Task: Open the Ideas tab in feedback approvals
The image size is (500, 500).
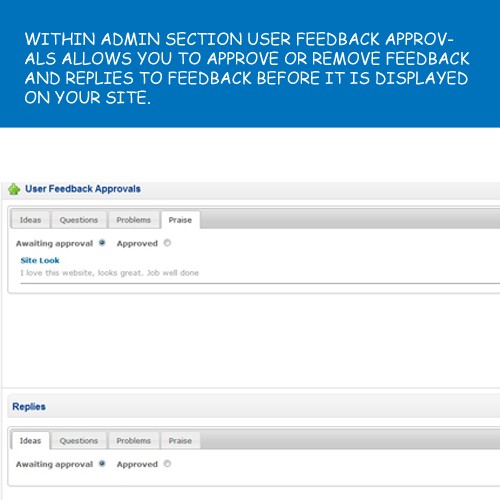Action: coord(30,220)
